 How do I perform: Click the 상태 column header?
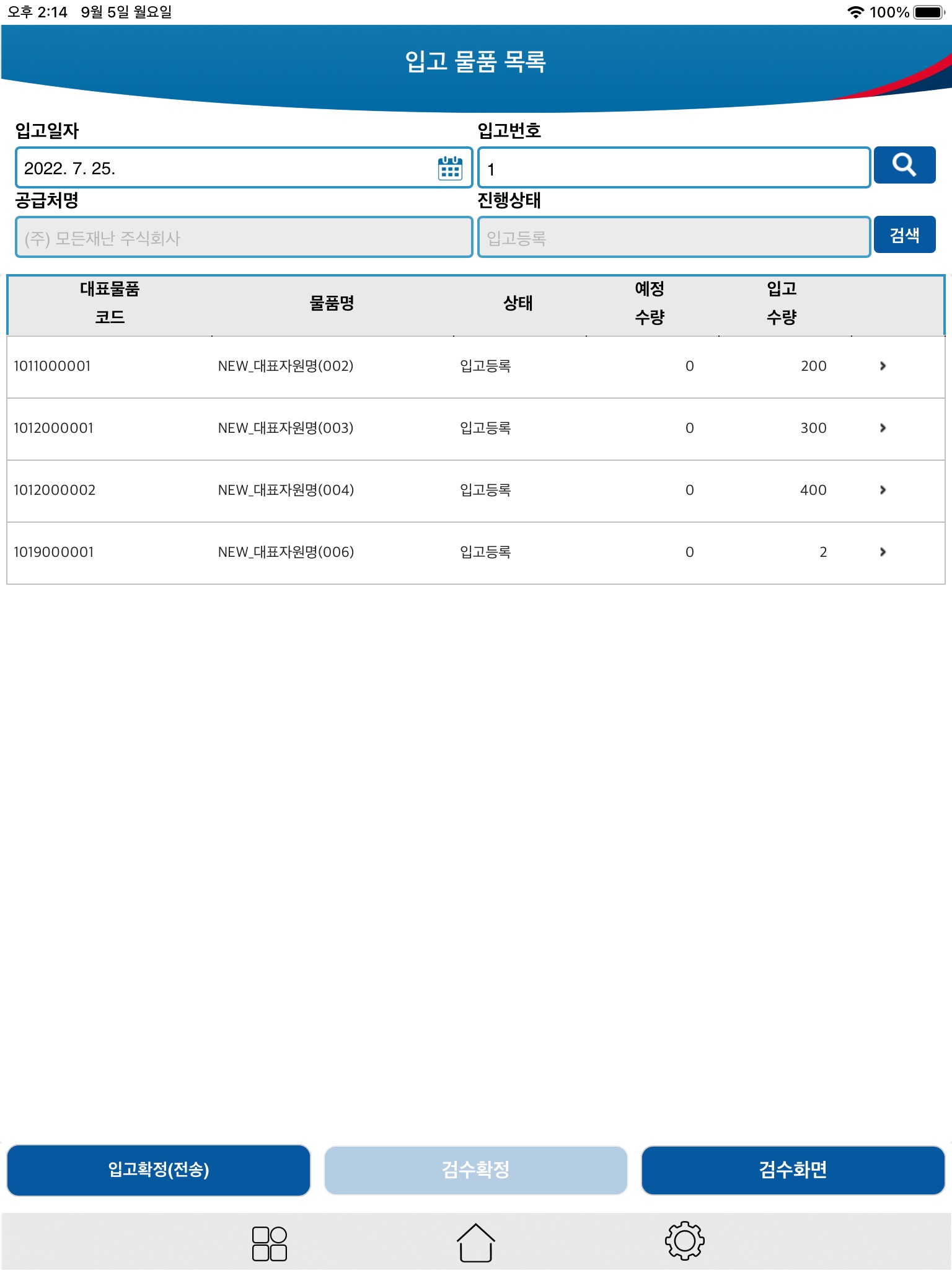(518, 303)
